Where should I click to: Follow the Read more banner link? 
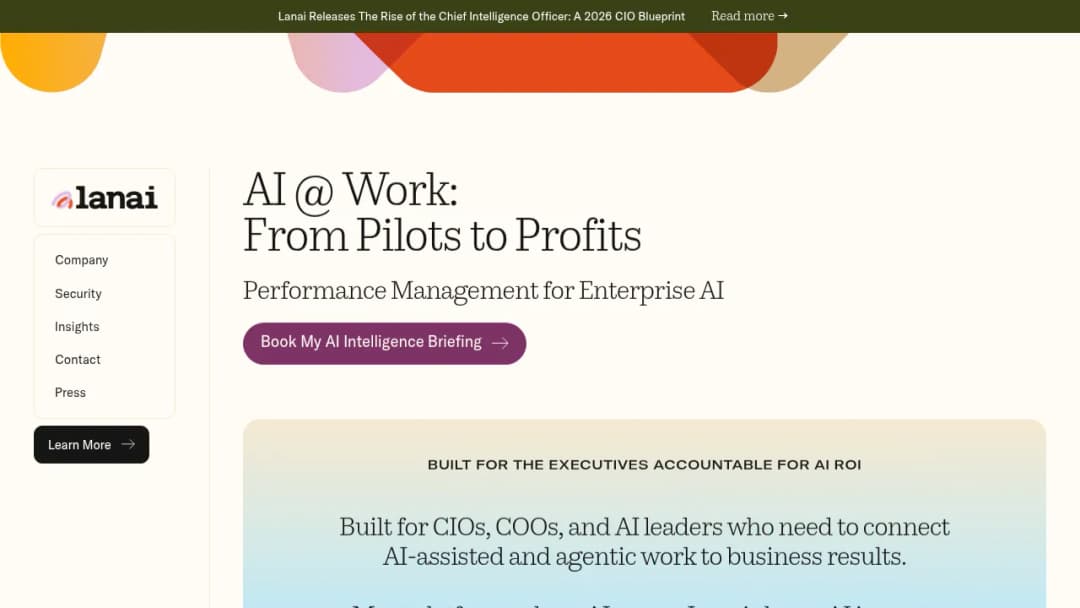click(749, 16)
